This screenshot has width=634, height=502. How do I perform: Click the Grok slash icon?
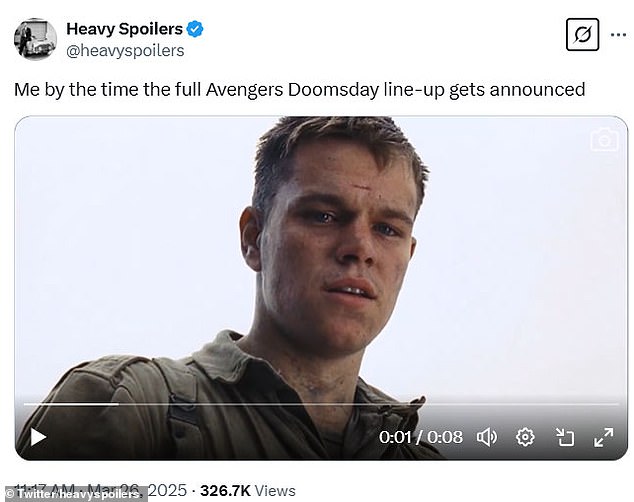(582, 35)
